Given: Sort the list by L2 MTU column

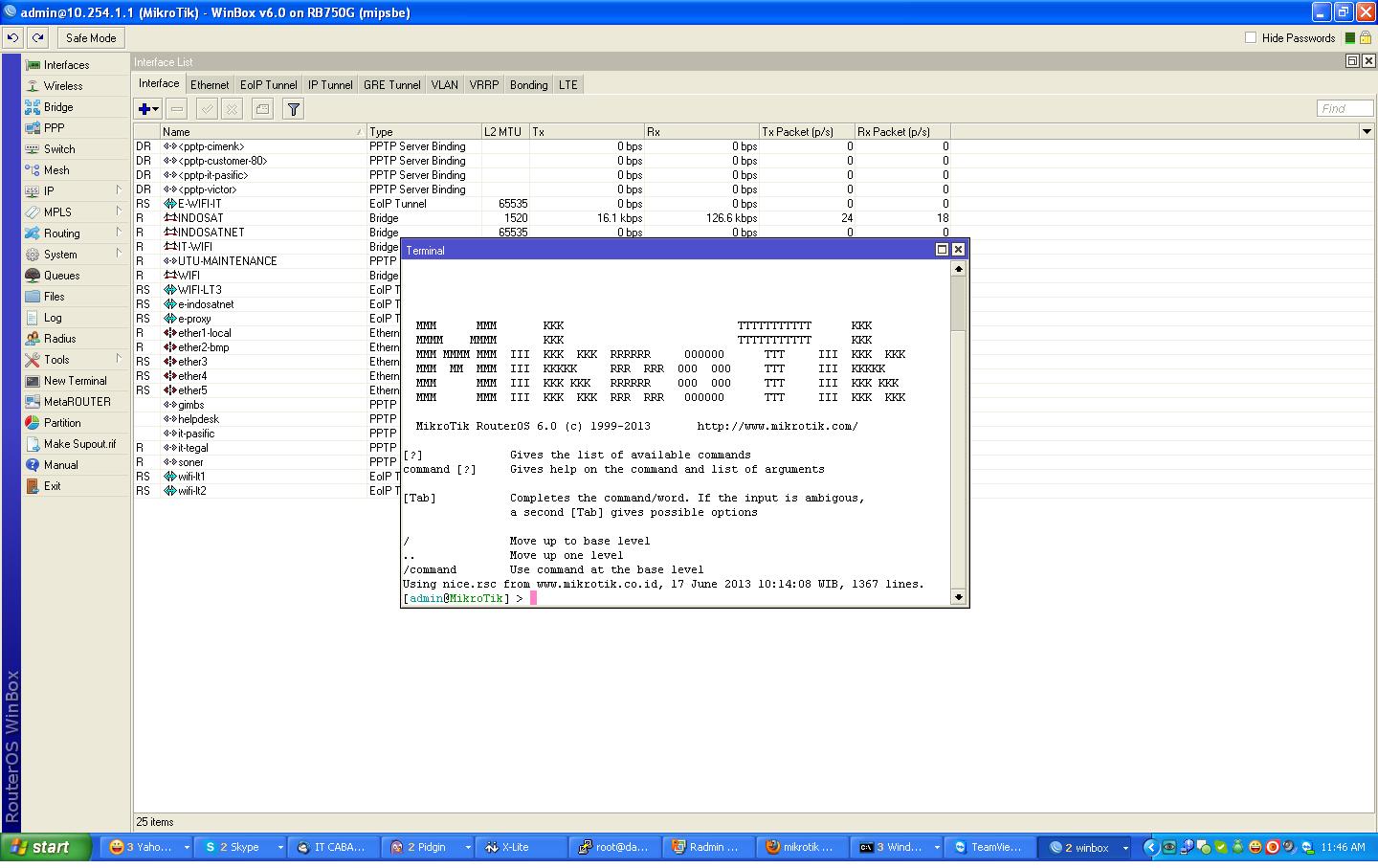Looking at the screenshot, I should (505, 132).
